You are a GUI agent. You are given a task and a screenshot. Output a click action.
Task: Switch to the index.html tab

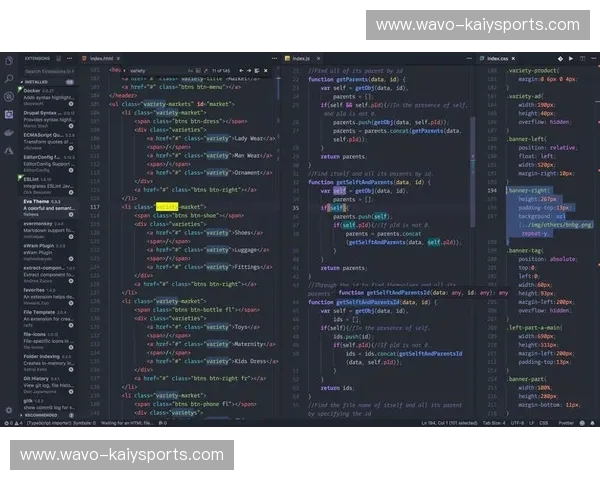[102, 59]
